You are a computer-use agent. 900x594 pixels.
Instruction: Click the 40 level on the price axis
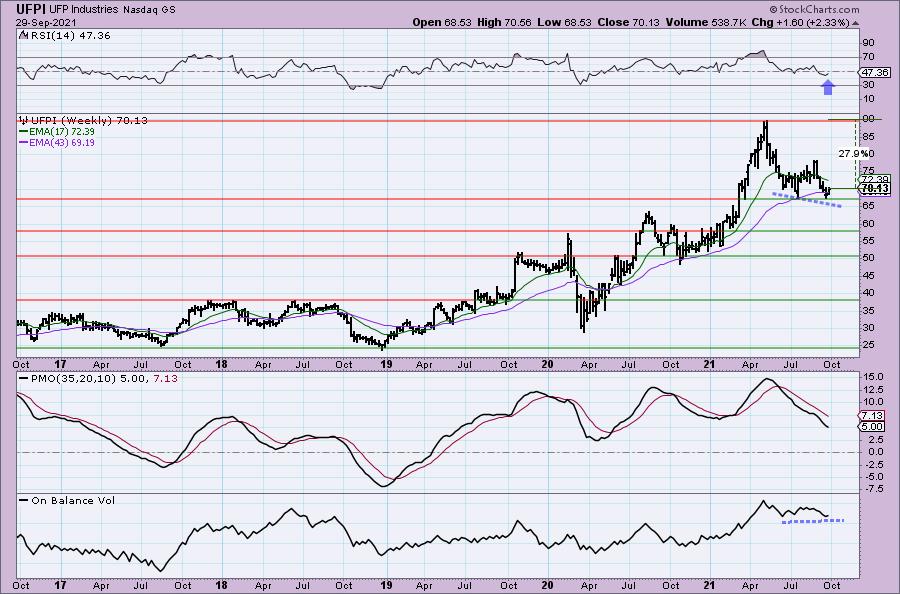click(x=868, y=293)
